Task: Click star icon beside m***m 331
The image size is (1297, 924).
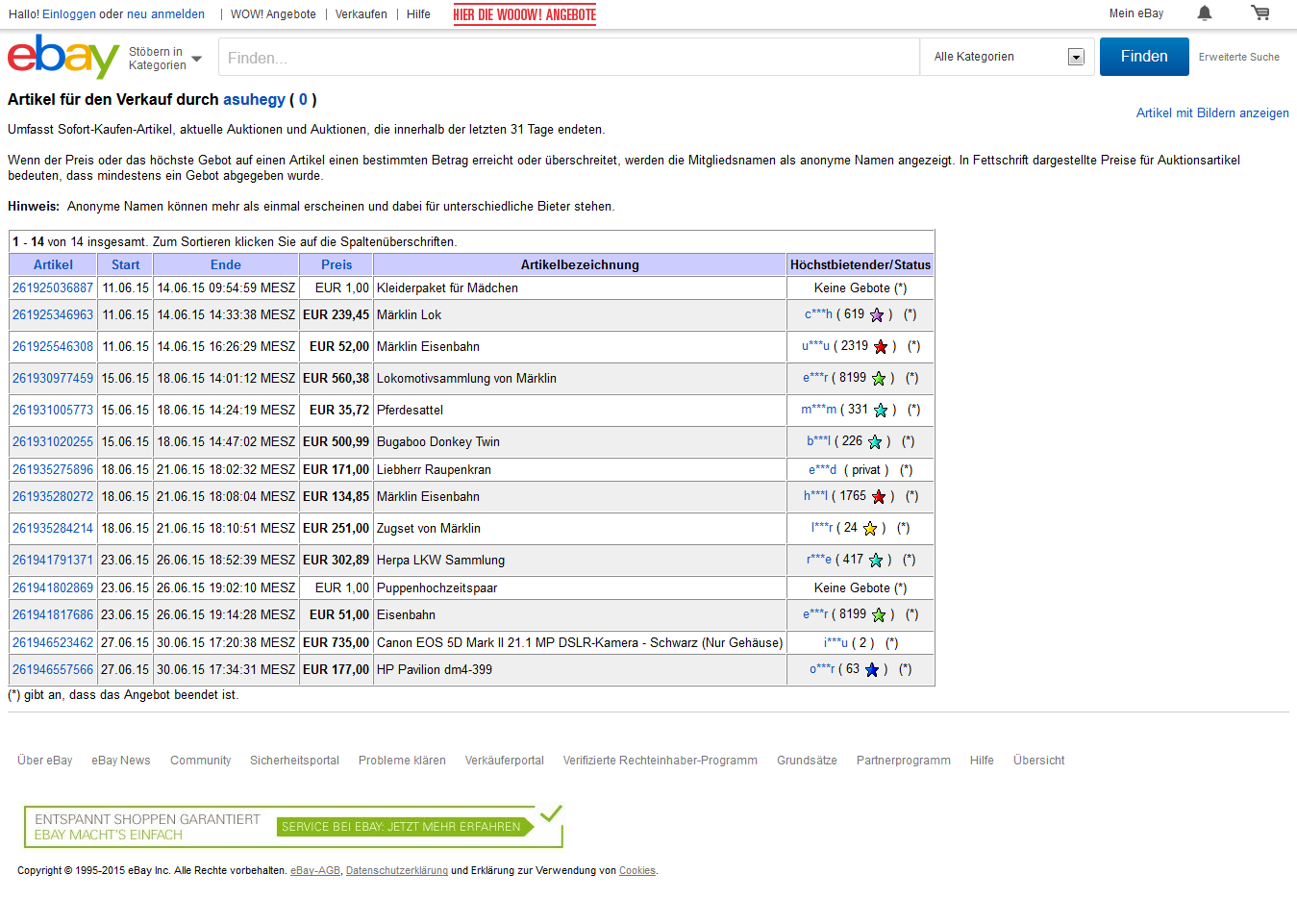Action: coord(881,411)
